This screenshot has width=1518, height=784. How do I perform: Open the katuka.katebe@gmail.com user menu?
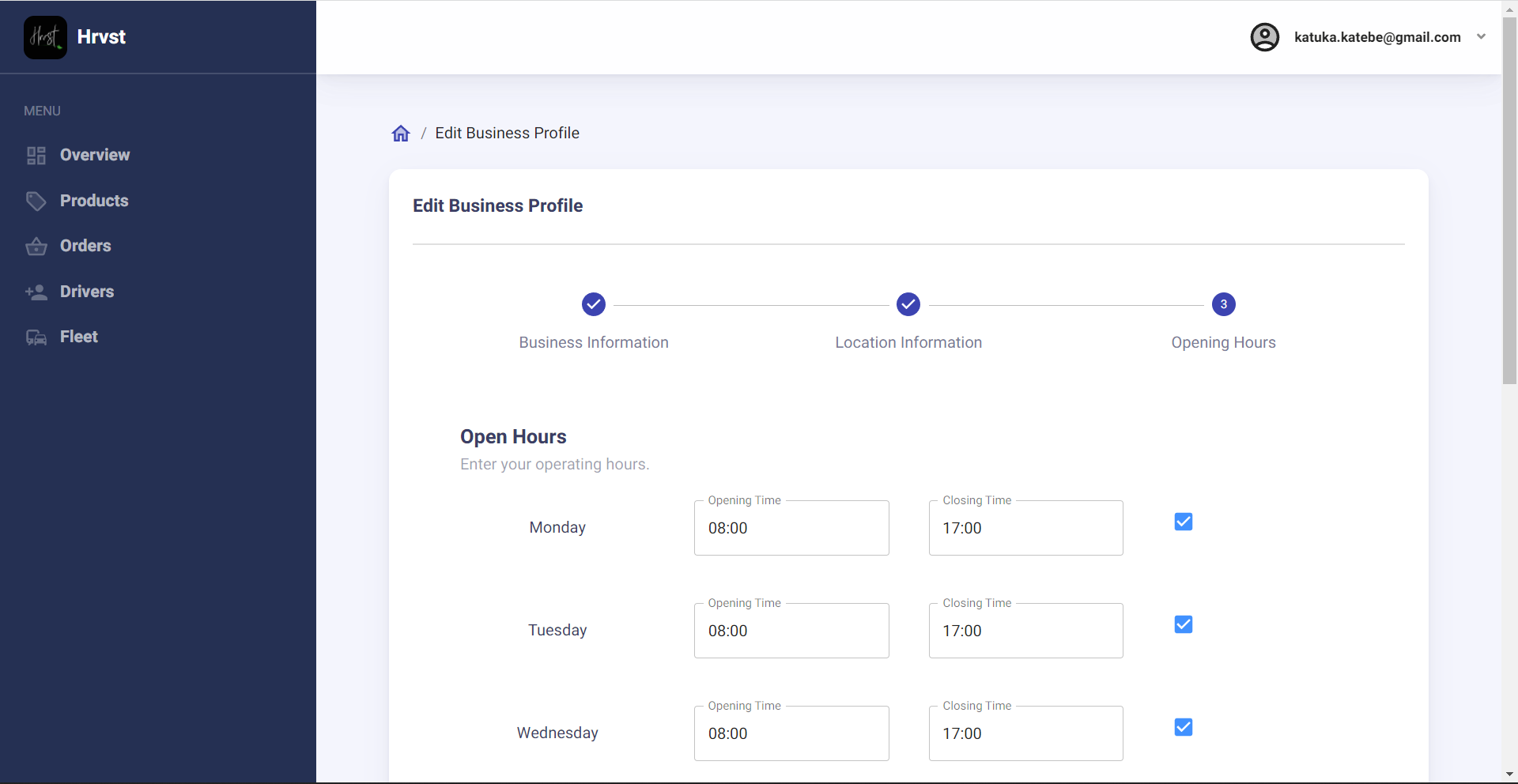(1376, 37)
